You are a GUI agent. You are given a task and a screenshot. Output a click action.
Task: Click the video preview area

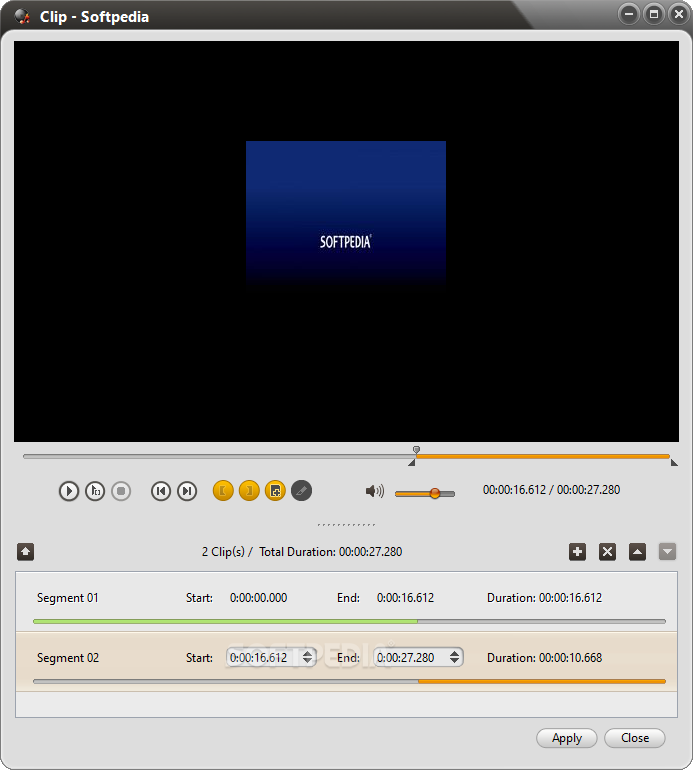click(346, 241)
